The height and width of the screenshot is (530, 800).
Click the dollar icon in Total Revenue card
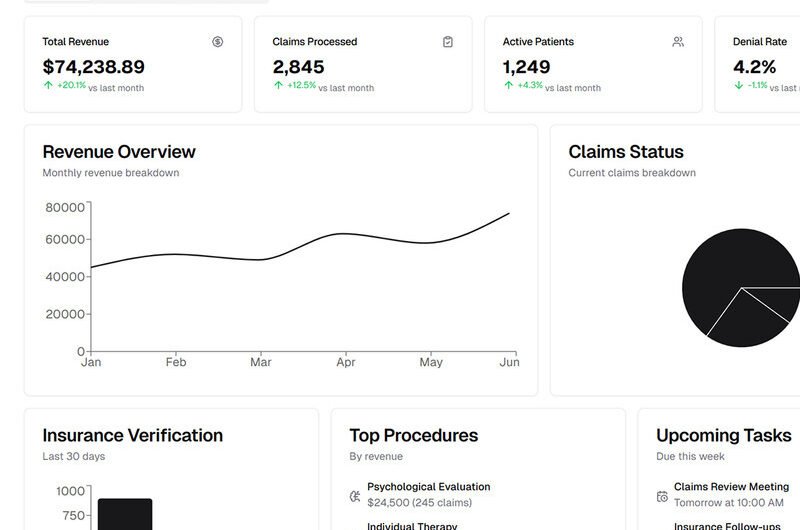[218, 42]
